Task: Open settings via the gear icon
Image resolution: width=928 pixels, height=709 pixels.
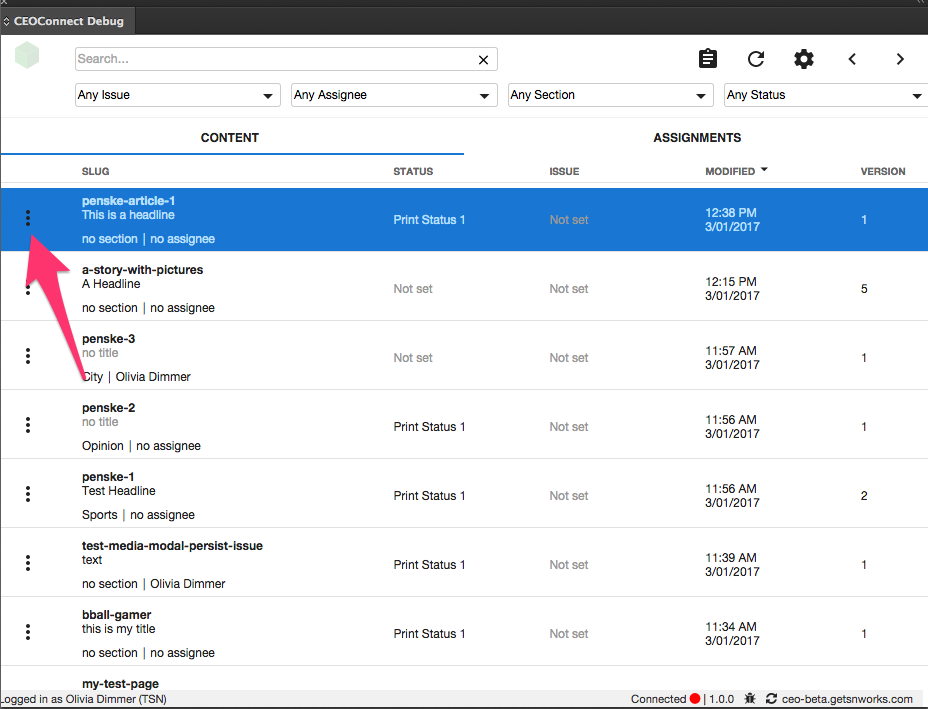Action: pos(804,59)
